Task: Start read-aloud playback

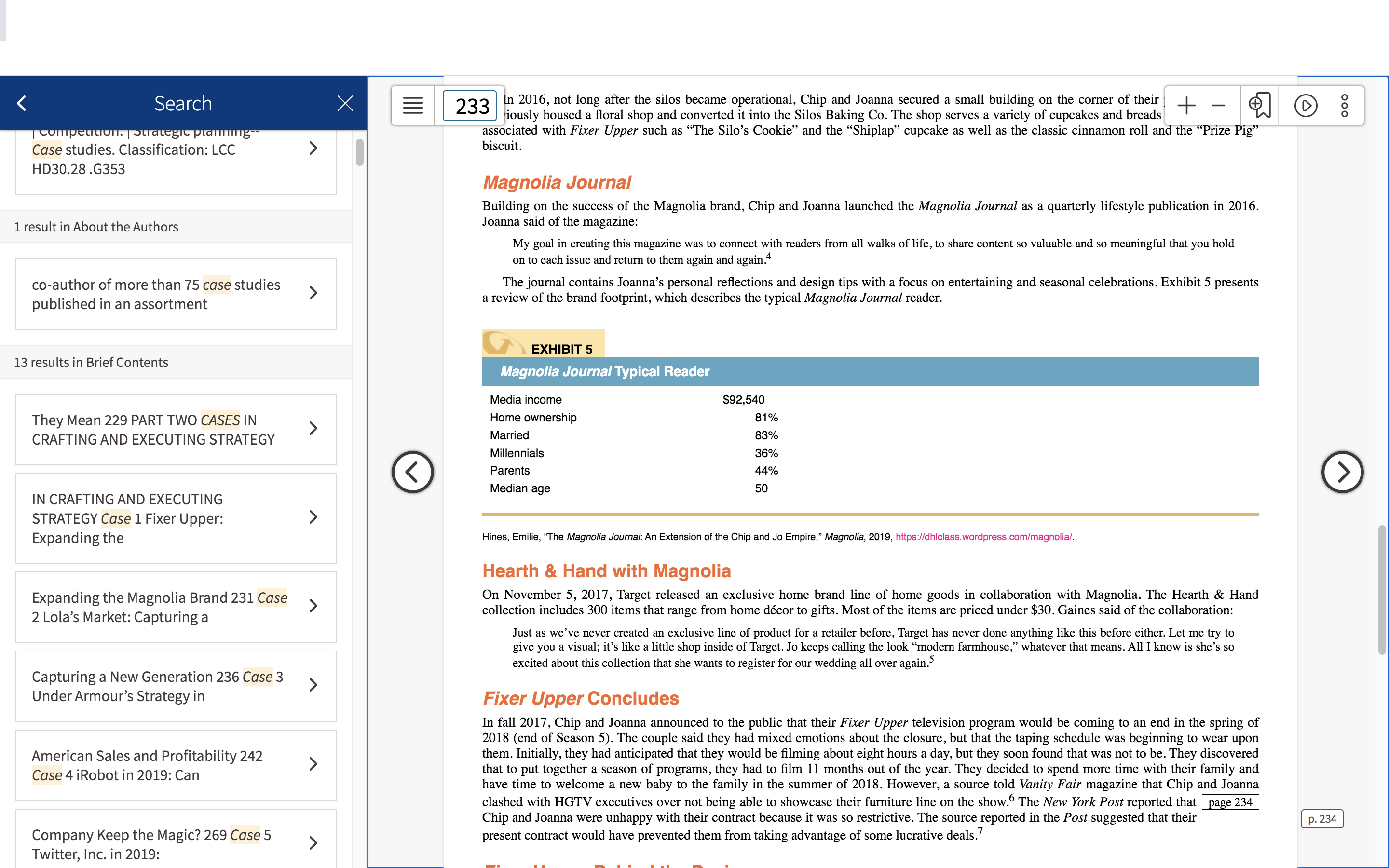Action: click(x=1306, y=106)
